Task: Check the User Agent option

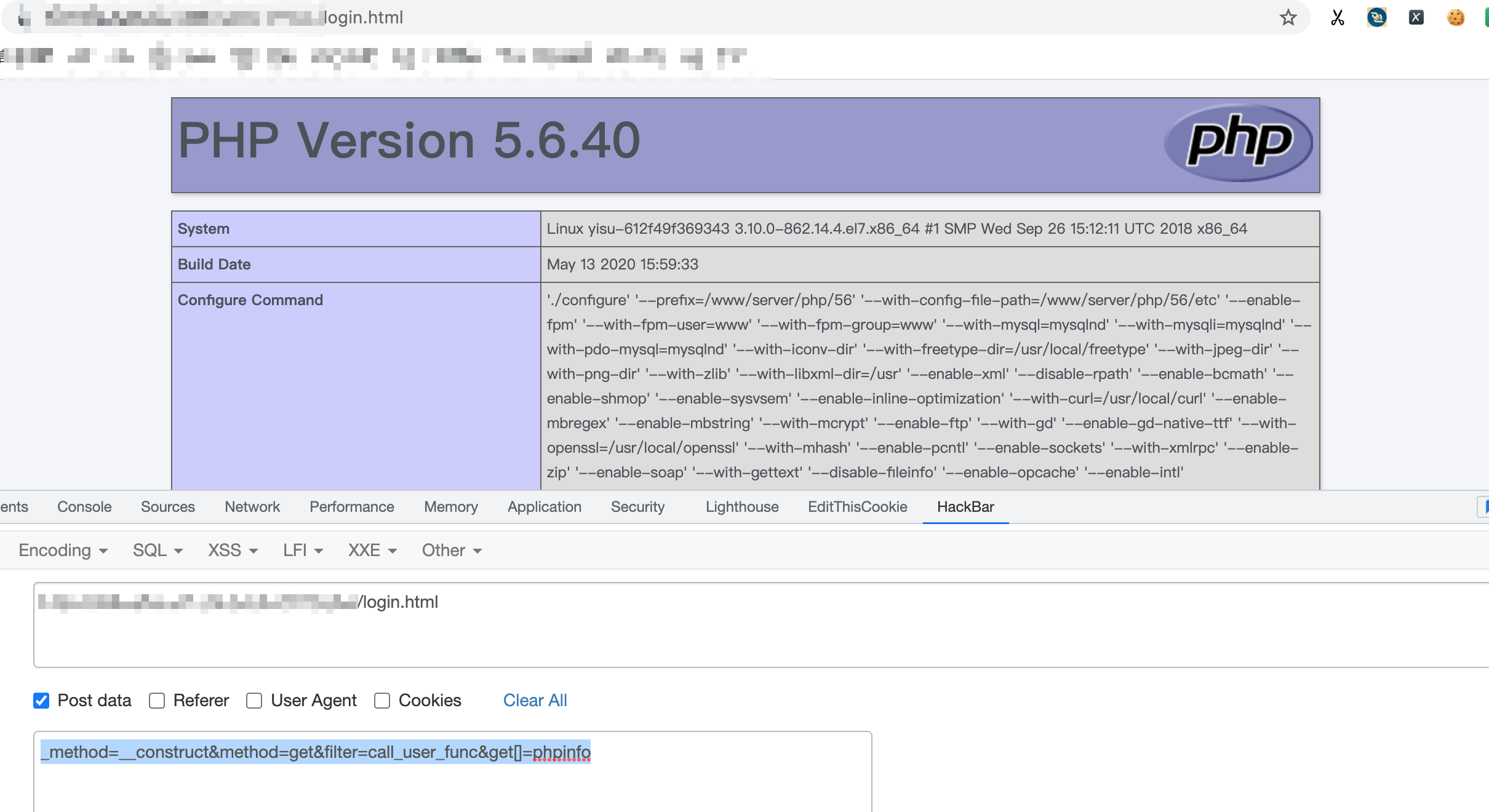Action: [x=254, y=701]
